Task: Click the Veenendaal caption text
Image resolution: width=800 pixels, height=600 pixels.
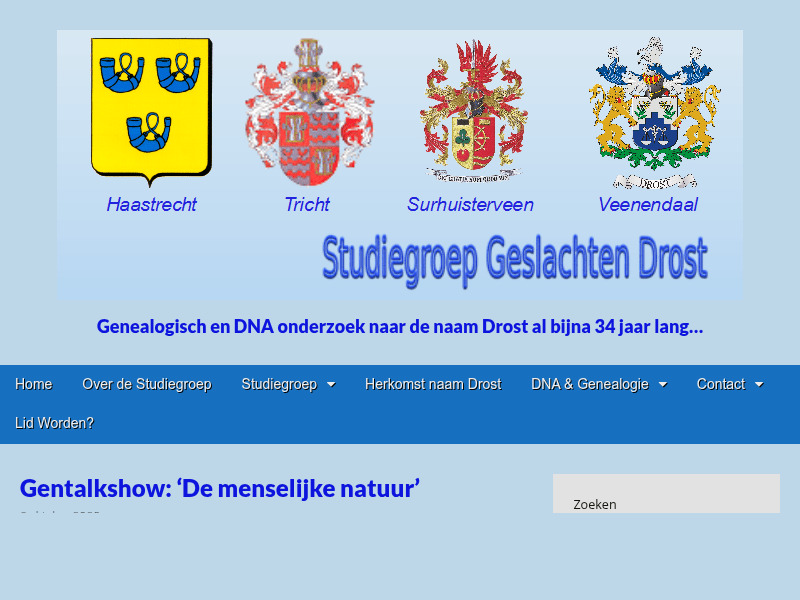Action: [648, 205]
